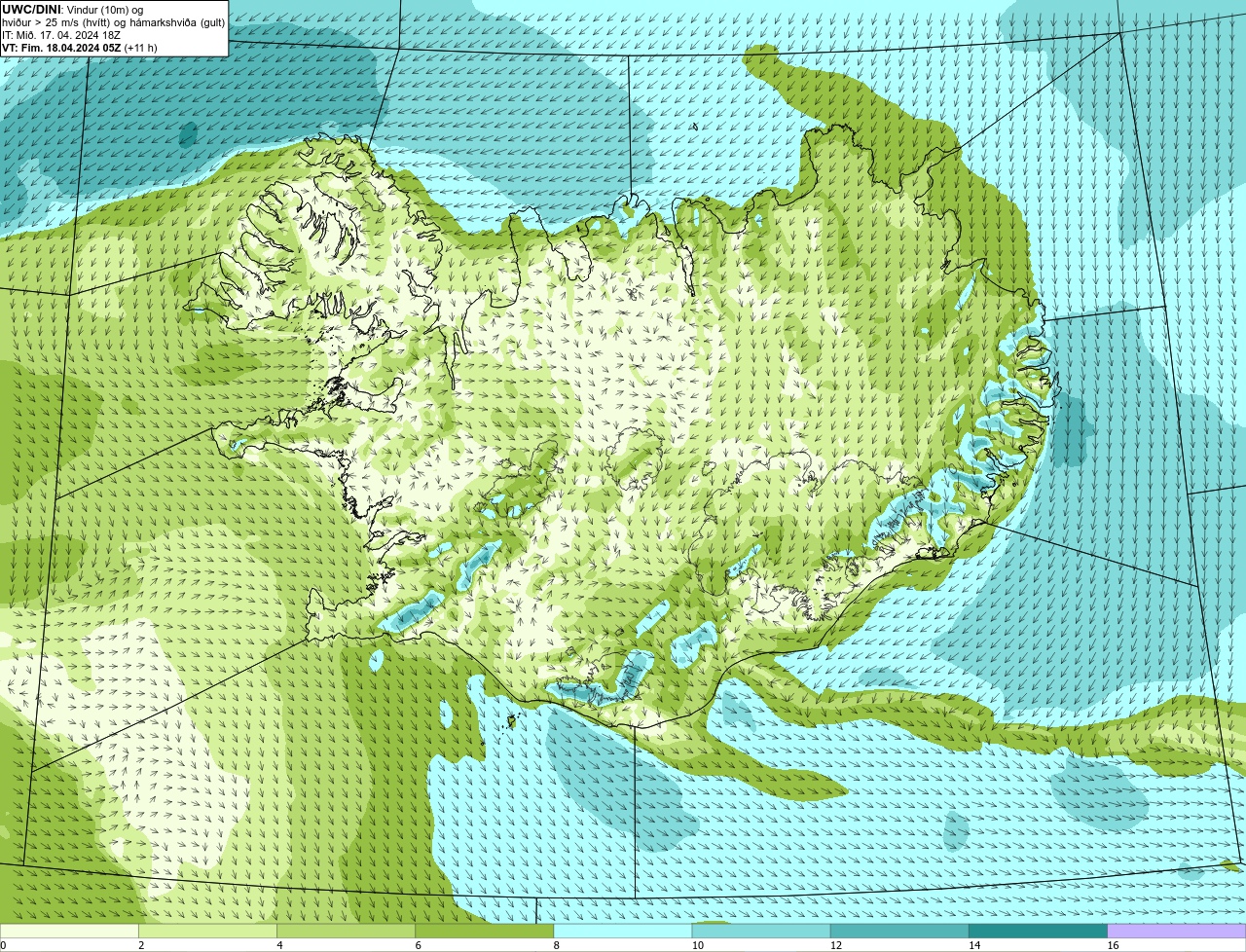Click the 6–8 m/s olive green legend swatch
The height and width of the screenshot is (952, 1246).
(x=485, y=932)
